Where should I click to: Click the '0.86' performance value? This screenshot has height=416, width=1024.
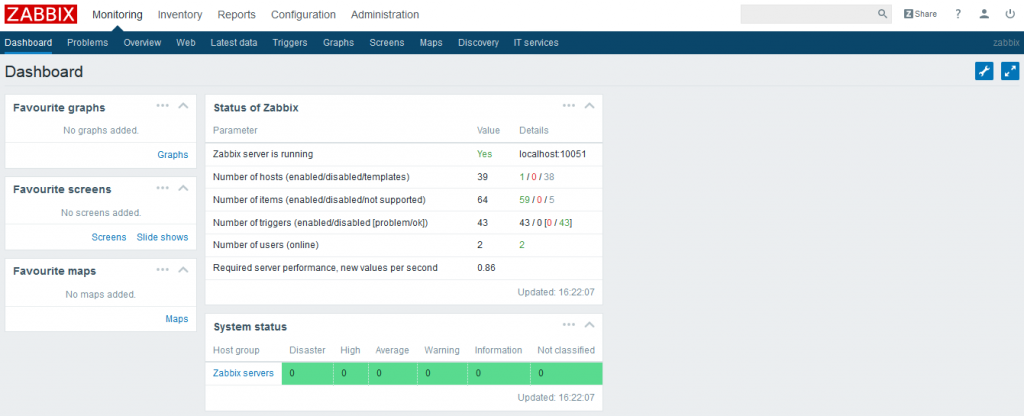(485, 267)
